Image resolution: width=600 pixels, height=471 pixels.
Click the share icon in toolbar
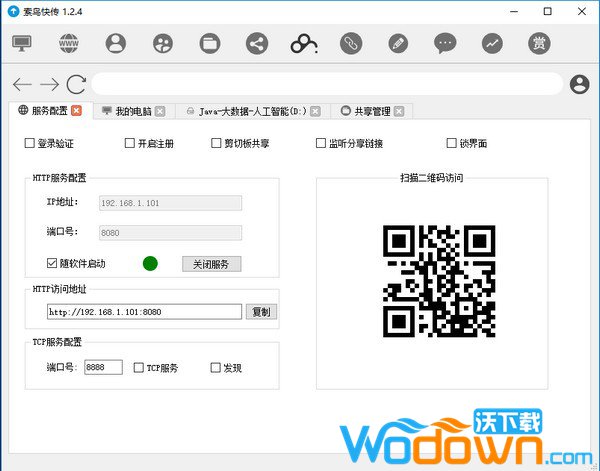click(x=257, y=43)
